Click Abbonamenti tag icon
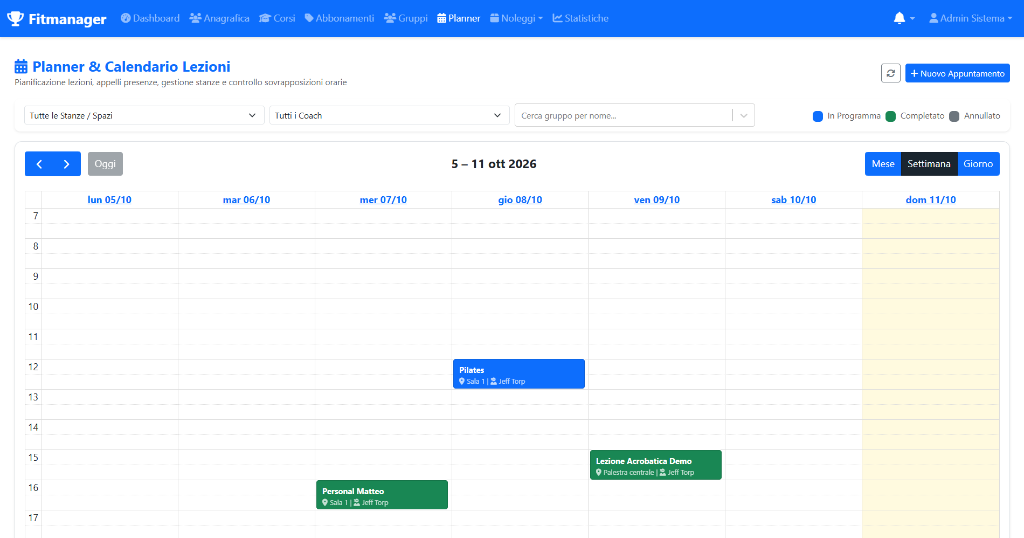 pos(309,18)
